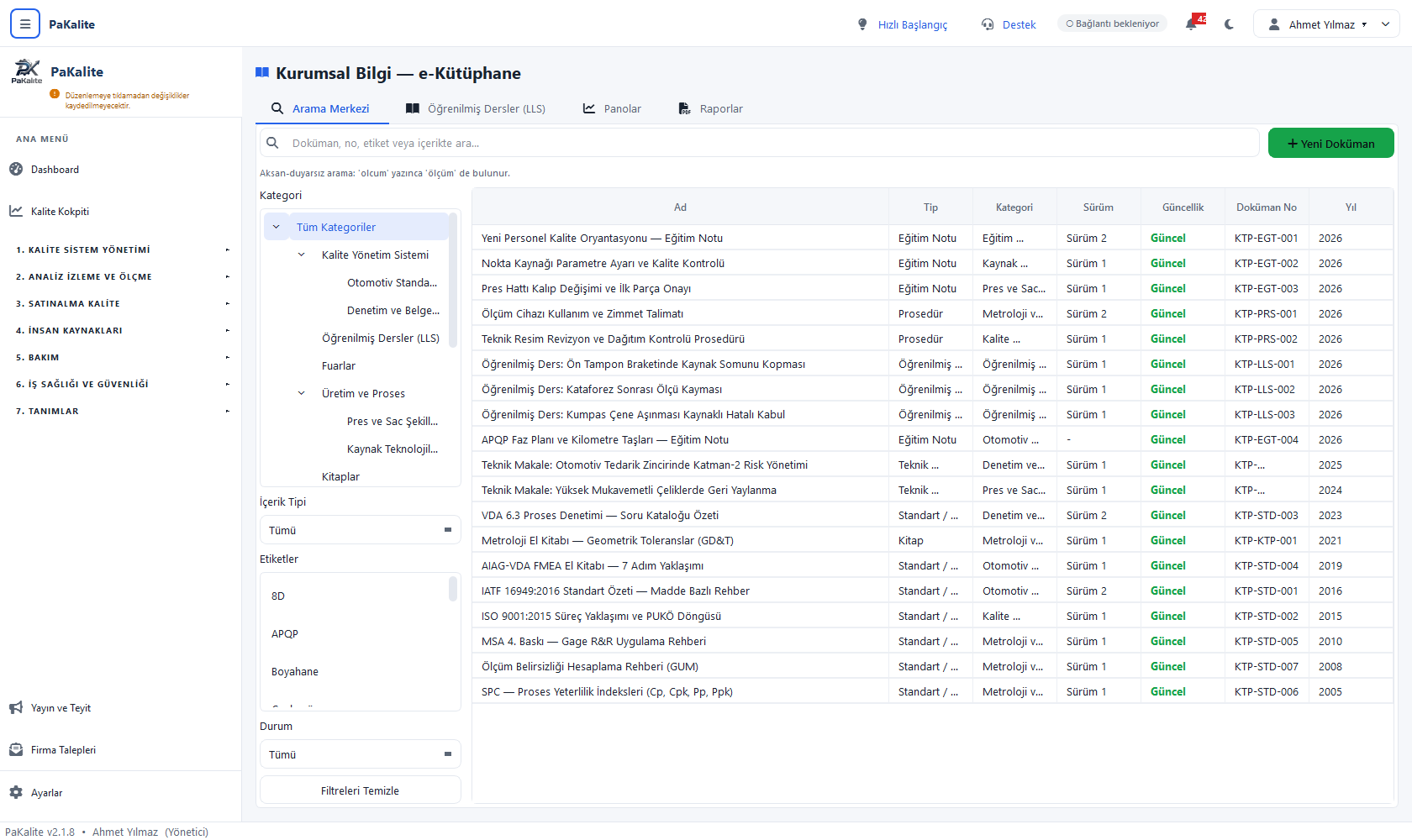The image size is (1412, 840).
Task: Expand 4. İnsan Kaynakları menu
Action: (x=121, y=330)
